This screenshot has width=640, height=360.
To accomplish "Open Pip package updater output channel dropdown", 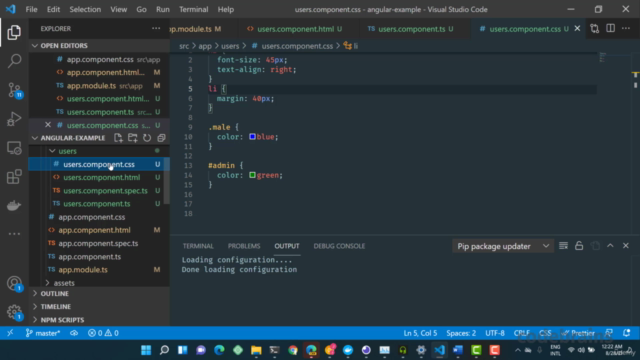I will [x=503, y=246].
